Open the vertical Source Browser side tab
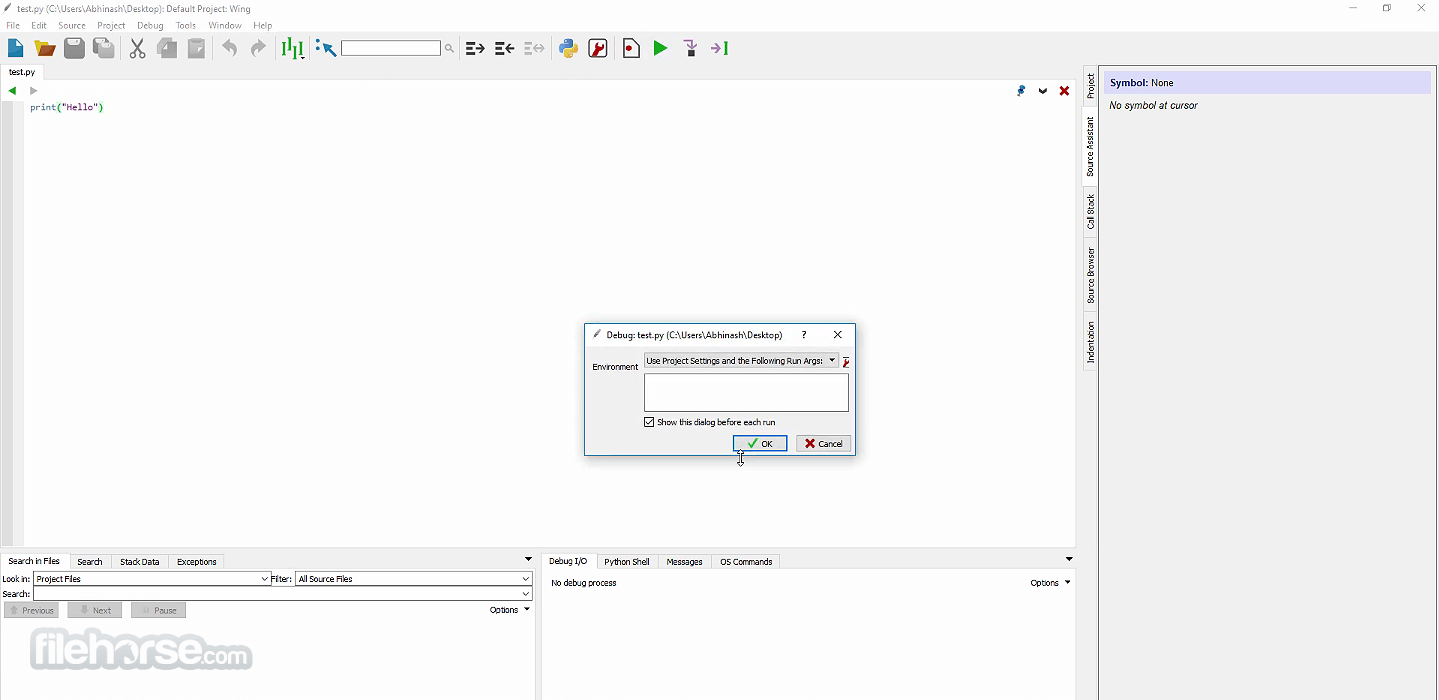The height and width of the screenshot is (700, 1439). [x=1091, y=275]
